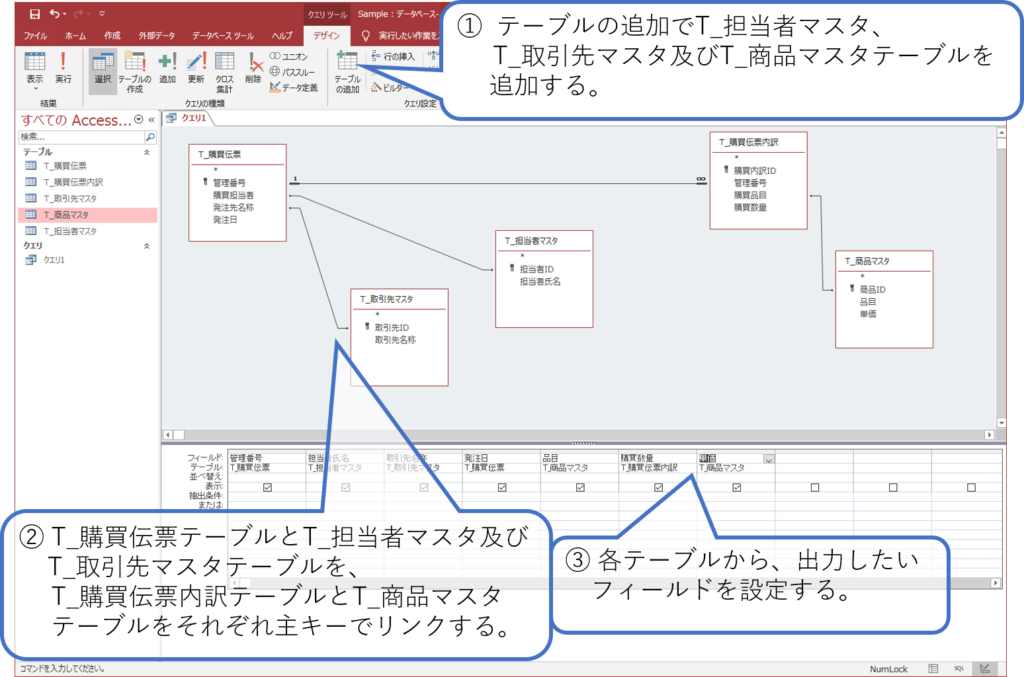The image size is (1024, 677).
Task: Toggle the 表示 checkbox for 単価 column
Action: (x=737, y=487)
